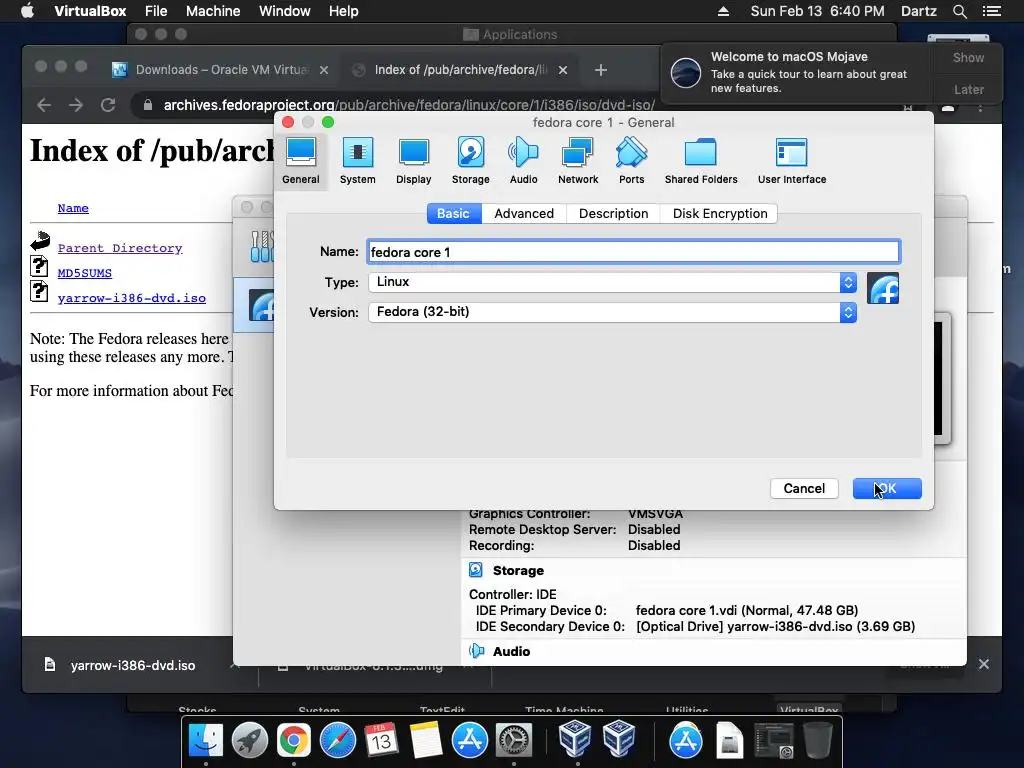Click yarrow-i386-dvd.iso in the downloads bar
Image resolution: width=1024 pixels, height=768 pixels.
[x=133, y=665]
